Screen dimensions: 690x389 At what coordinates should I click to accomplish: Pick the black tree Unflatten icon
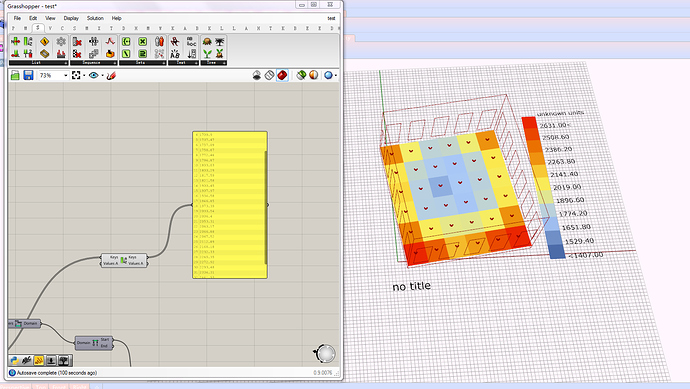point(219,41)
